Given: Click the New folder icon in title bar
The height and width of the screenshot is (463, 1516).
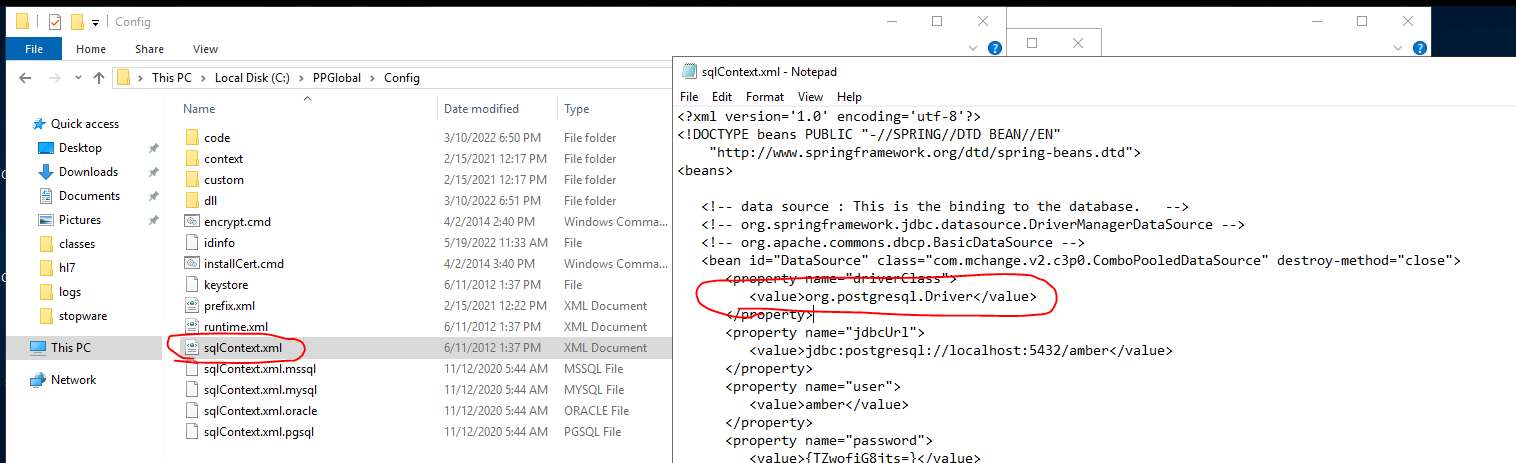Looking at the screenshot, I should pyautogui.click(x=76, y=21).
